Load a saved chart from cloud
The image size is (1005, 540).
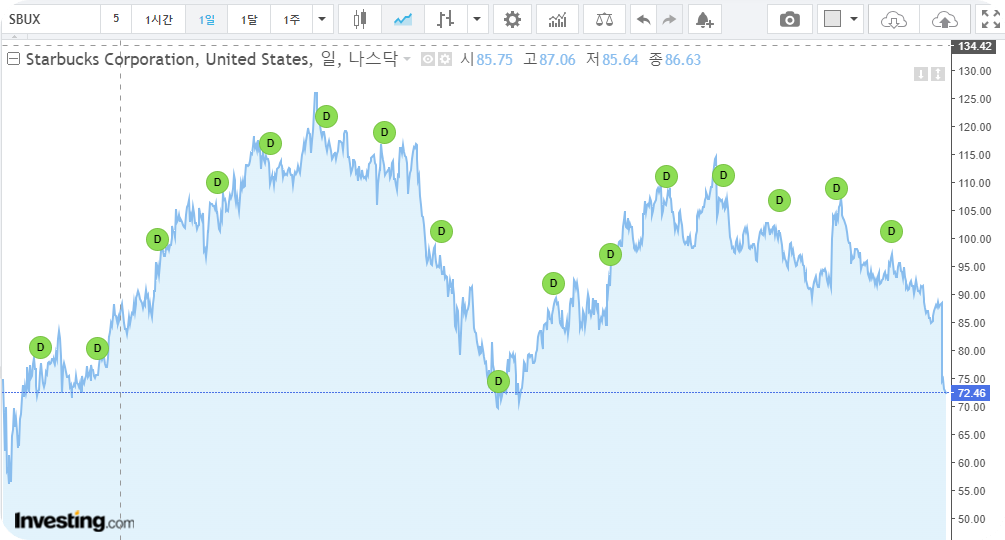(893, 19)
